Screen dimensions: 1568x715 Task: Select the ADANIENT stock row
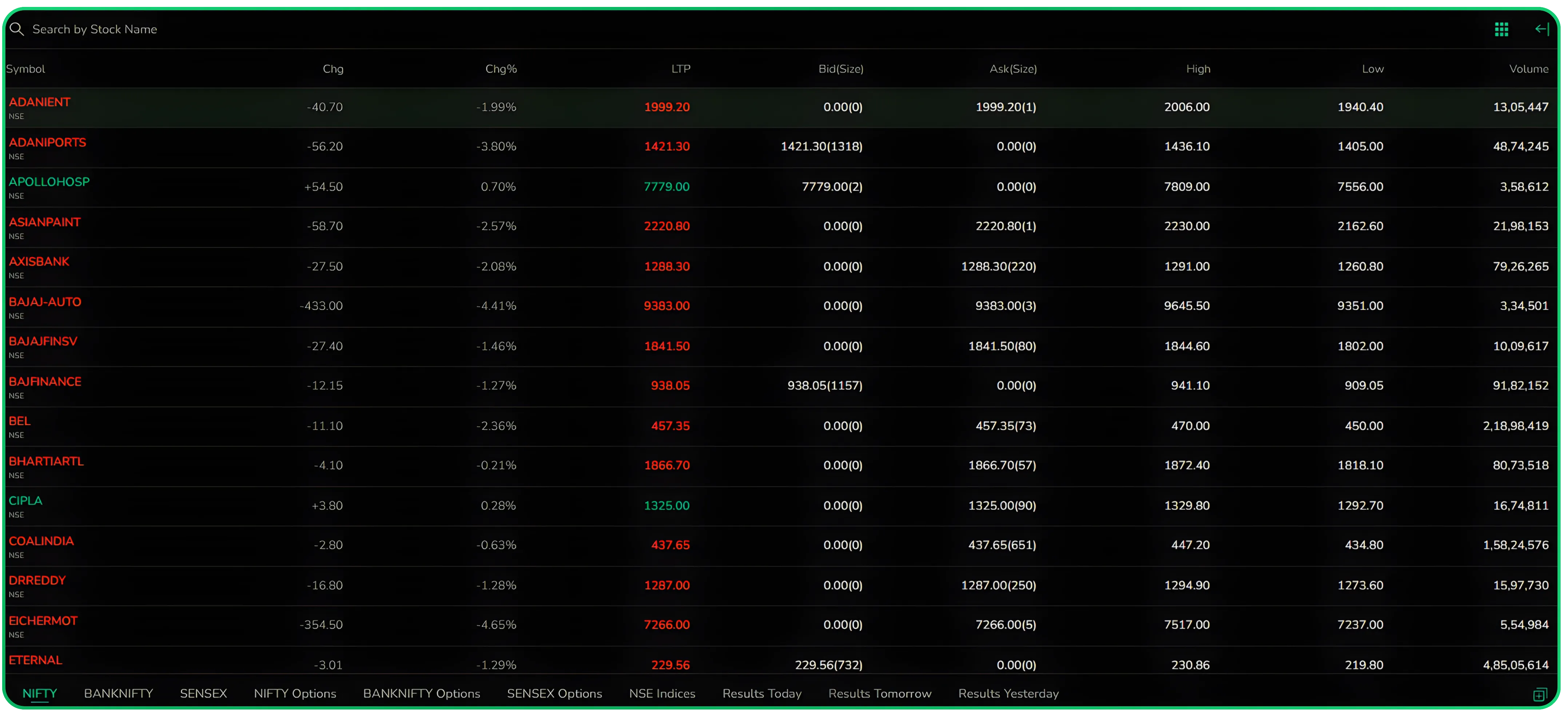pos(39,102)
